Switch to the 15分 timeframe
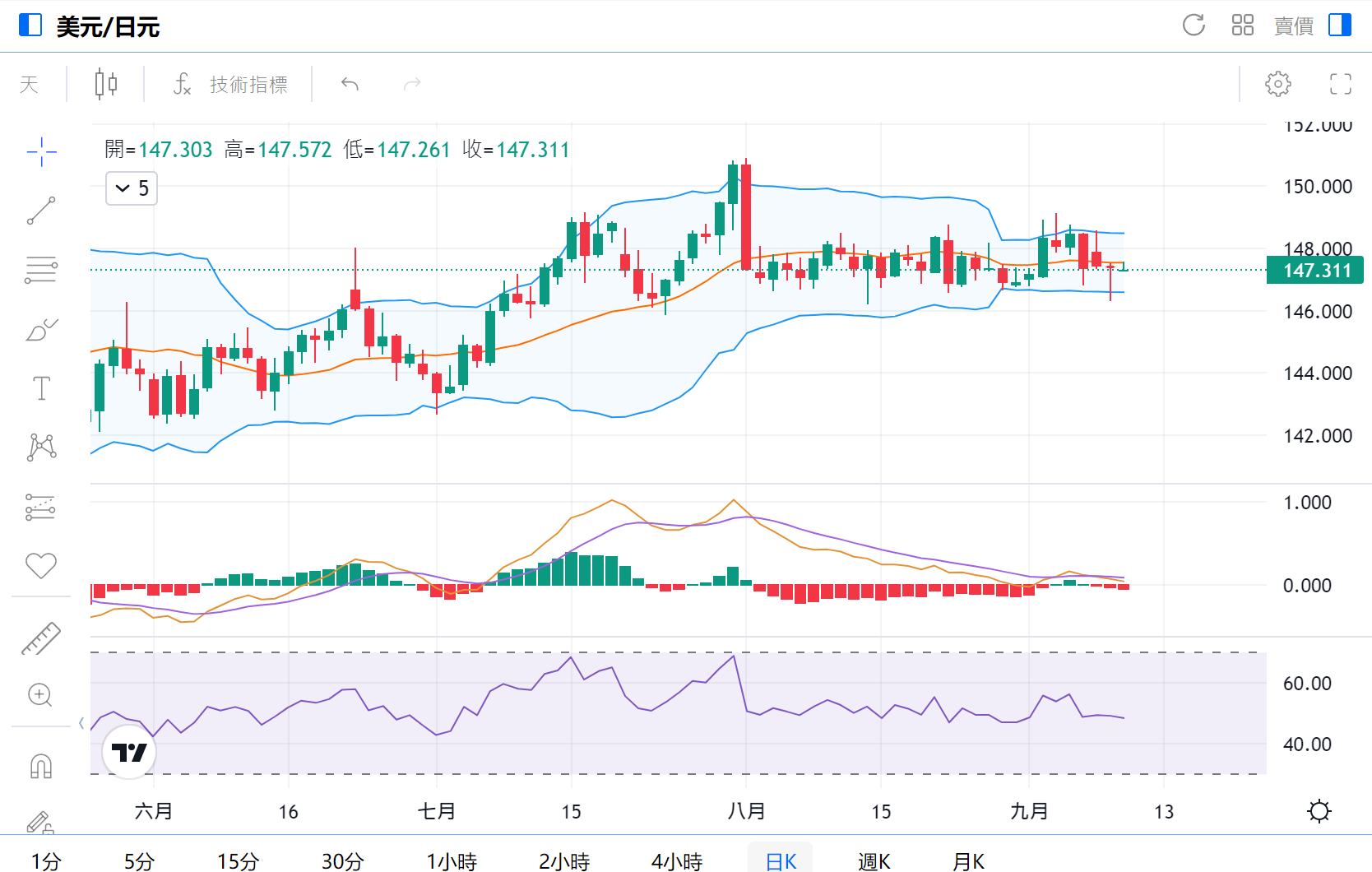This screenshot has height=872, width=1372. click(x=238, y=861)
